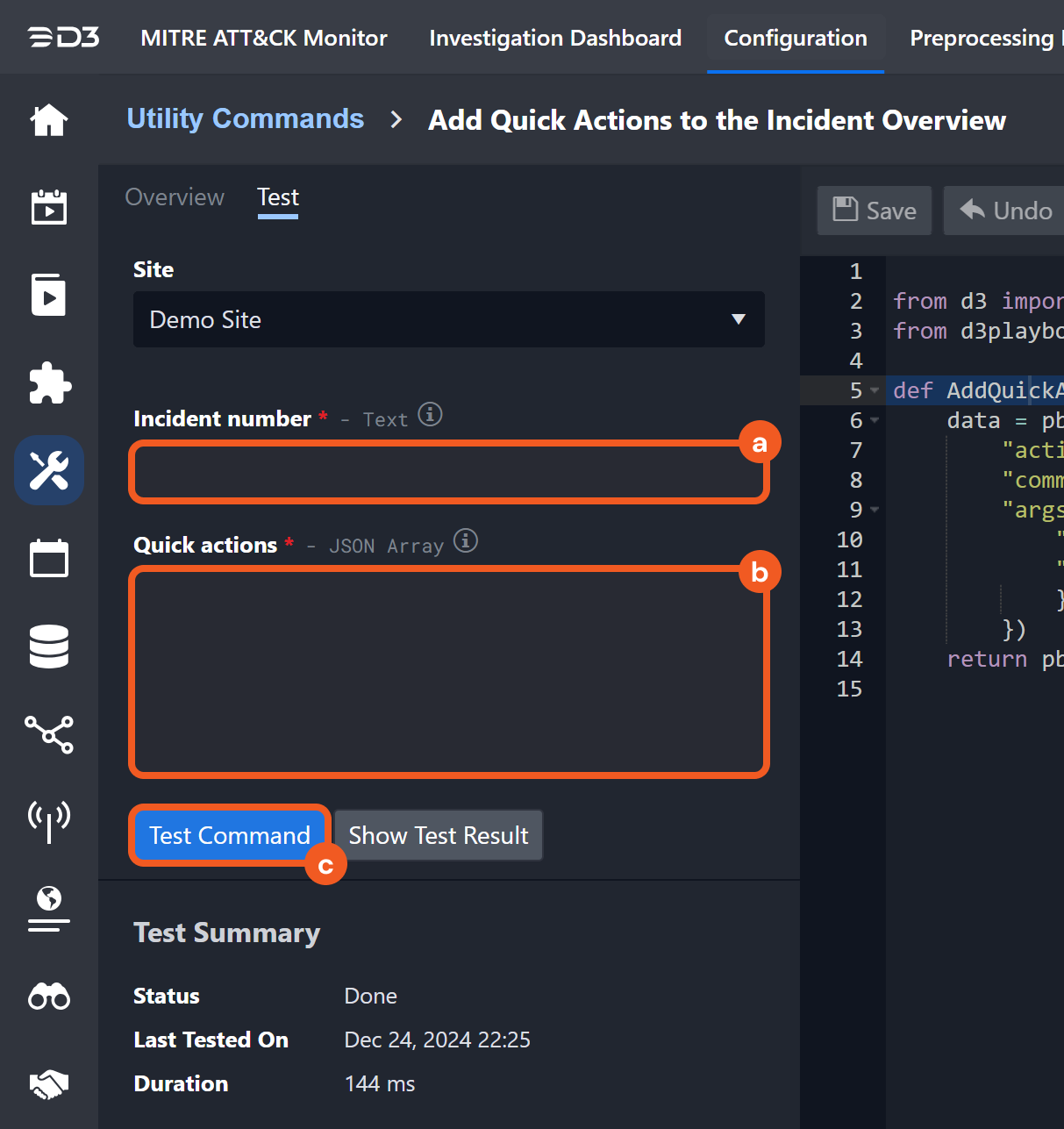The image size is (1064, 1129).
Task: Focus the Incident number text field
Action: pos(449,473)
